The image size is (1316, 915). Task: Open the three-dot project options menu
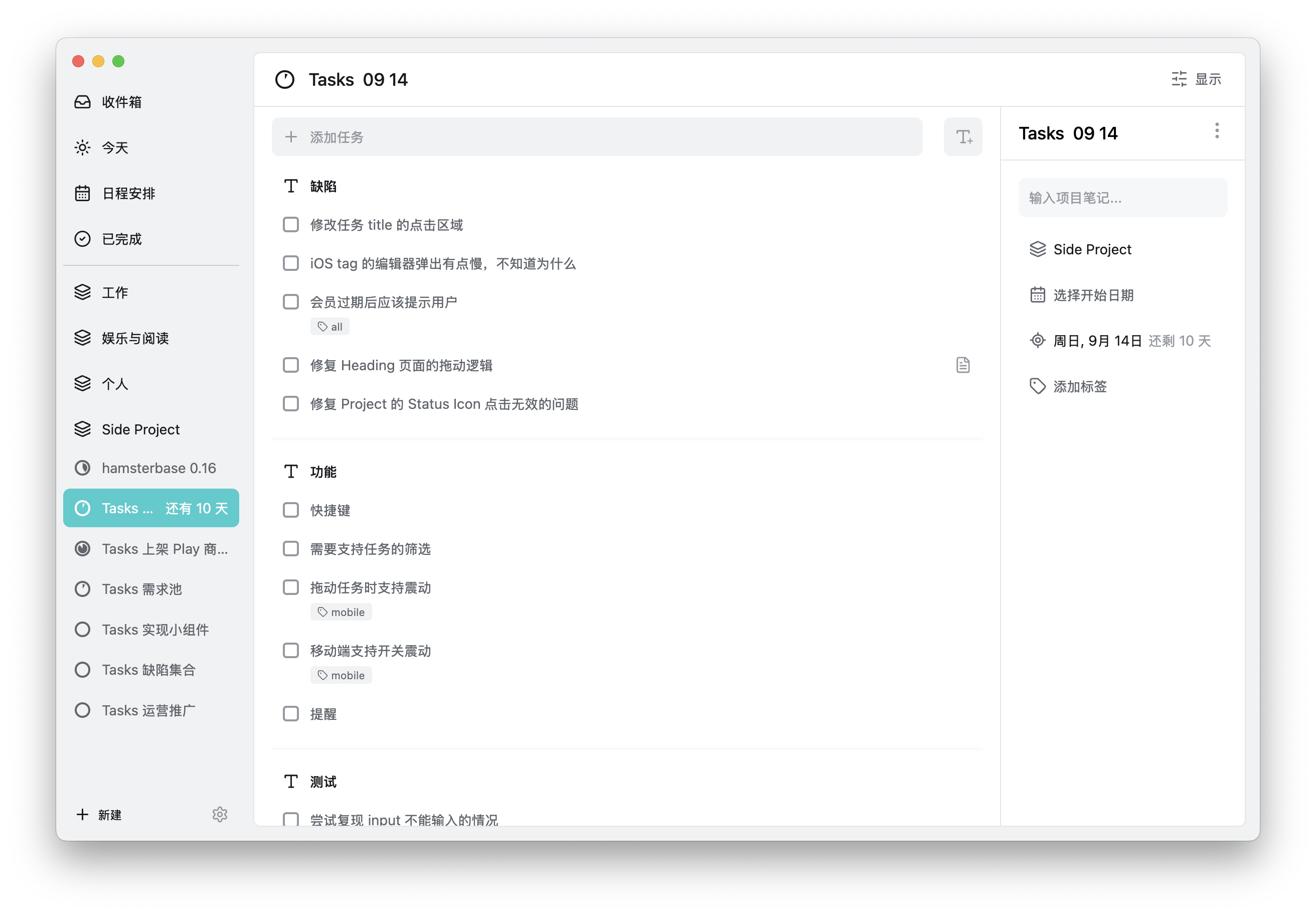point(1216,131)
